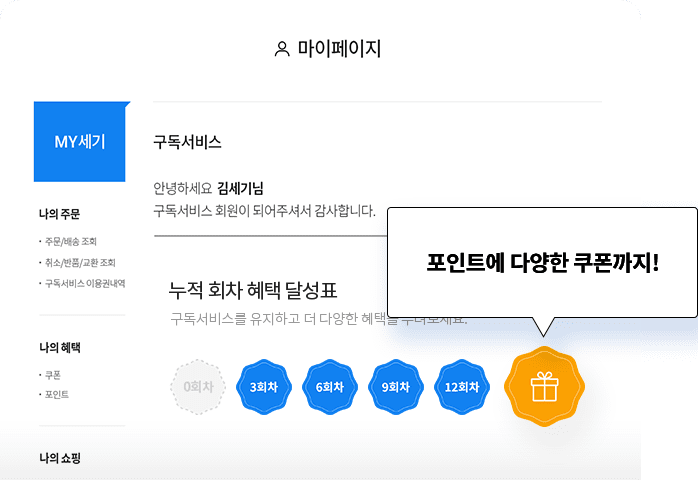Screen dimensions: 698x480
Task: Click the blue 3회차 benefit badge
Action: click(x=264, y=386)
